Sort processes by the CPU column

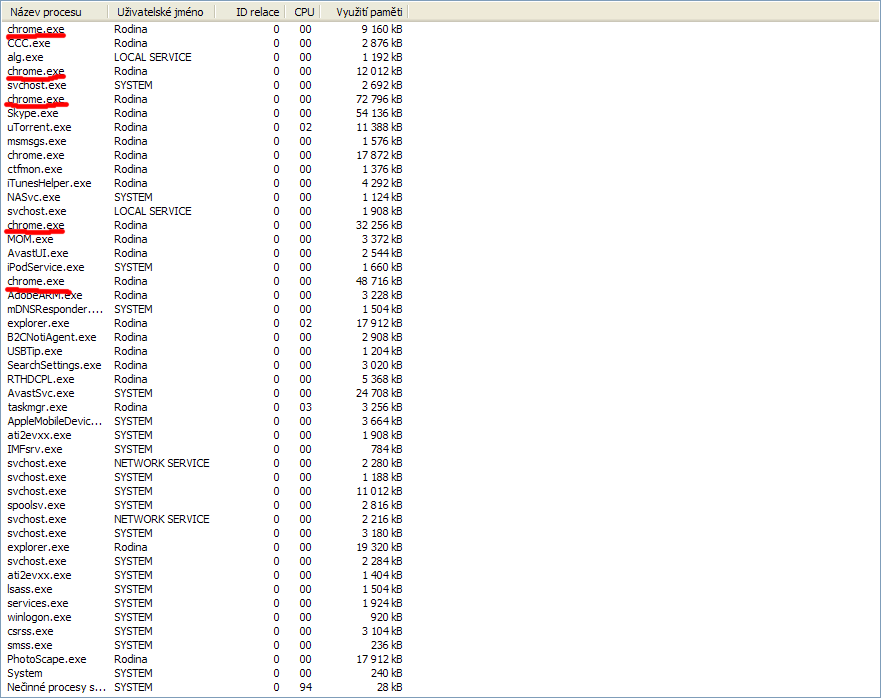point(303,12)
